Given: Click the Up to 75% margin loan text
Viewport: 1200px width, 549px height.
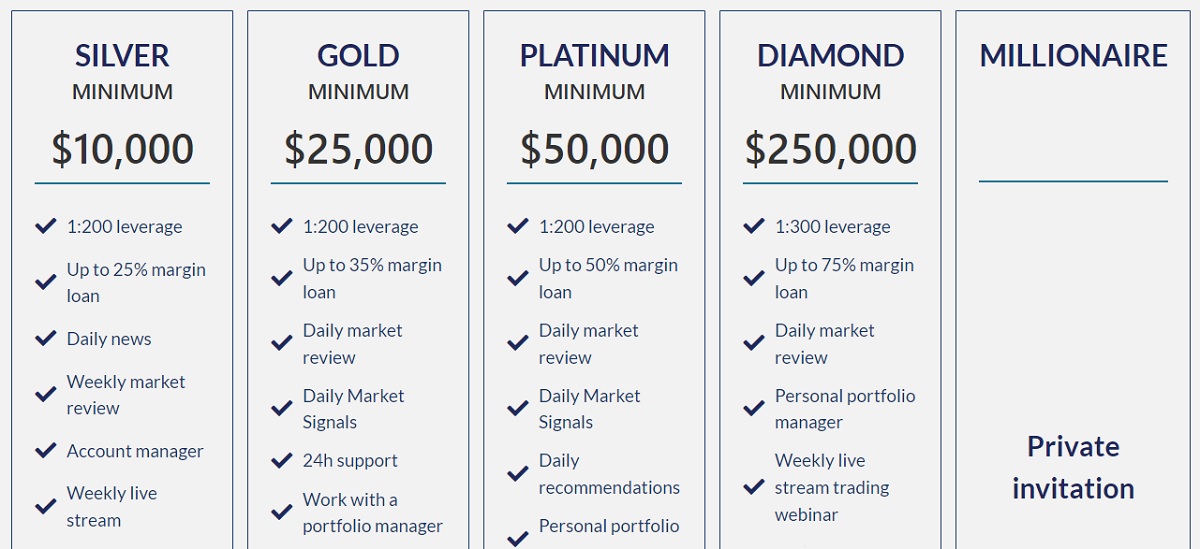Looking at the screenshot, I should pos(844,278).
